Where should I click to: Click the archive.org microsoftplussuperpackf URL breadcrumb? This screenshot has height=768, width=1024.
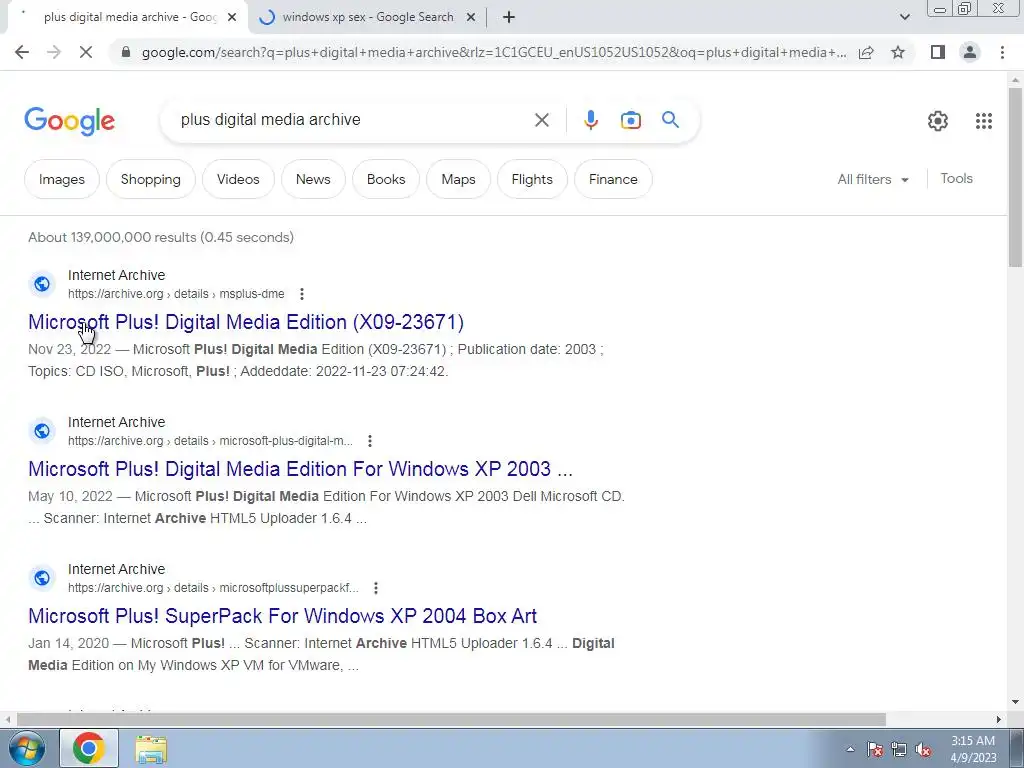click(x=213, y=588)
